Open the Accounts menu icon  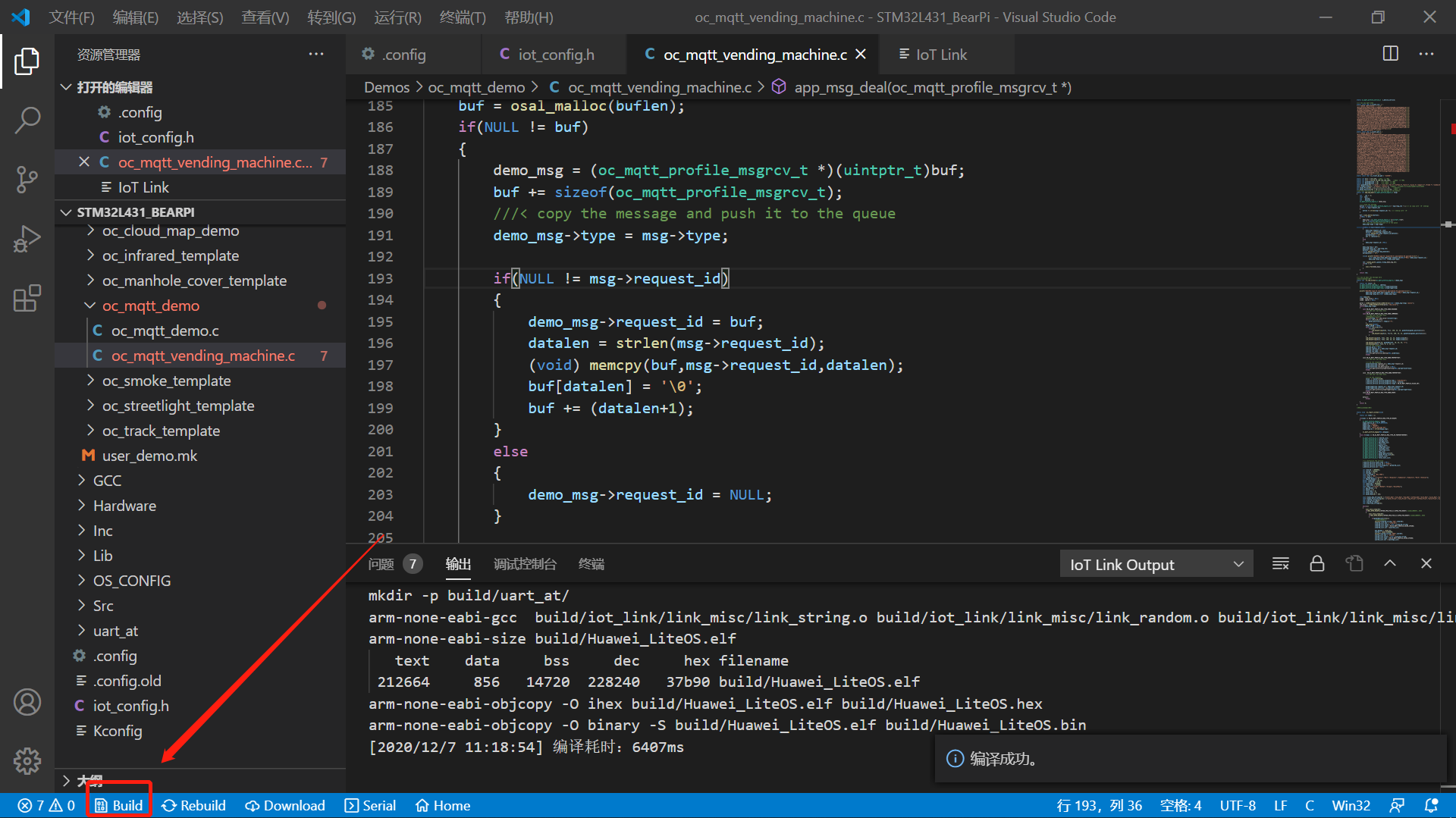pos(27,702)
